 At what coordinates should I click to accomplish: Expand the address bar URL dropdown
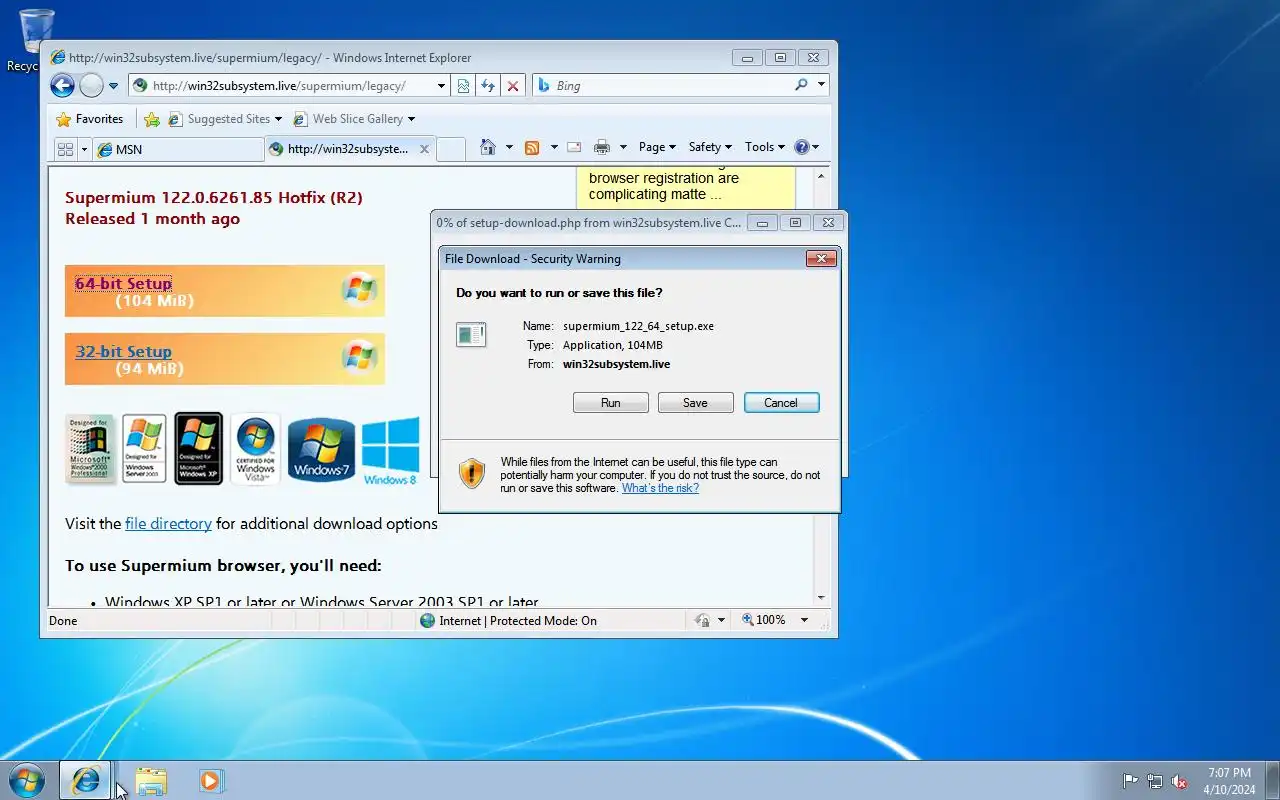(441, 86)
